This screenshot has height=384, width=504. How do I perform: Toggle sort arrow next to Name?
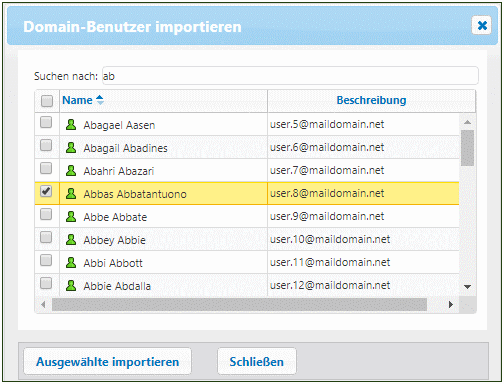(100, 100)
